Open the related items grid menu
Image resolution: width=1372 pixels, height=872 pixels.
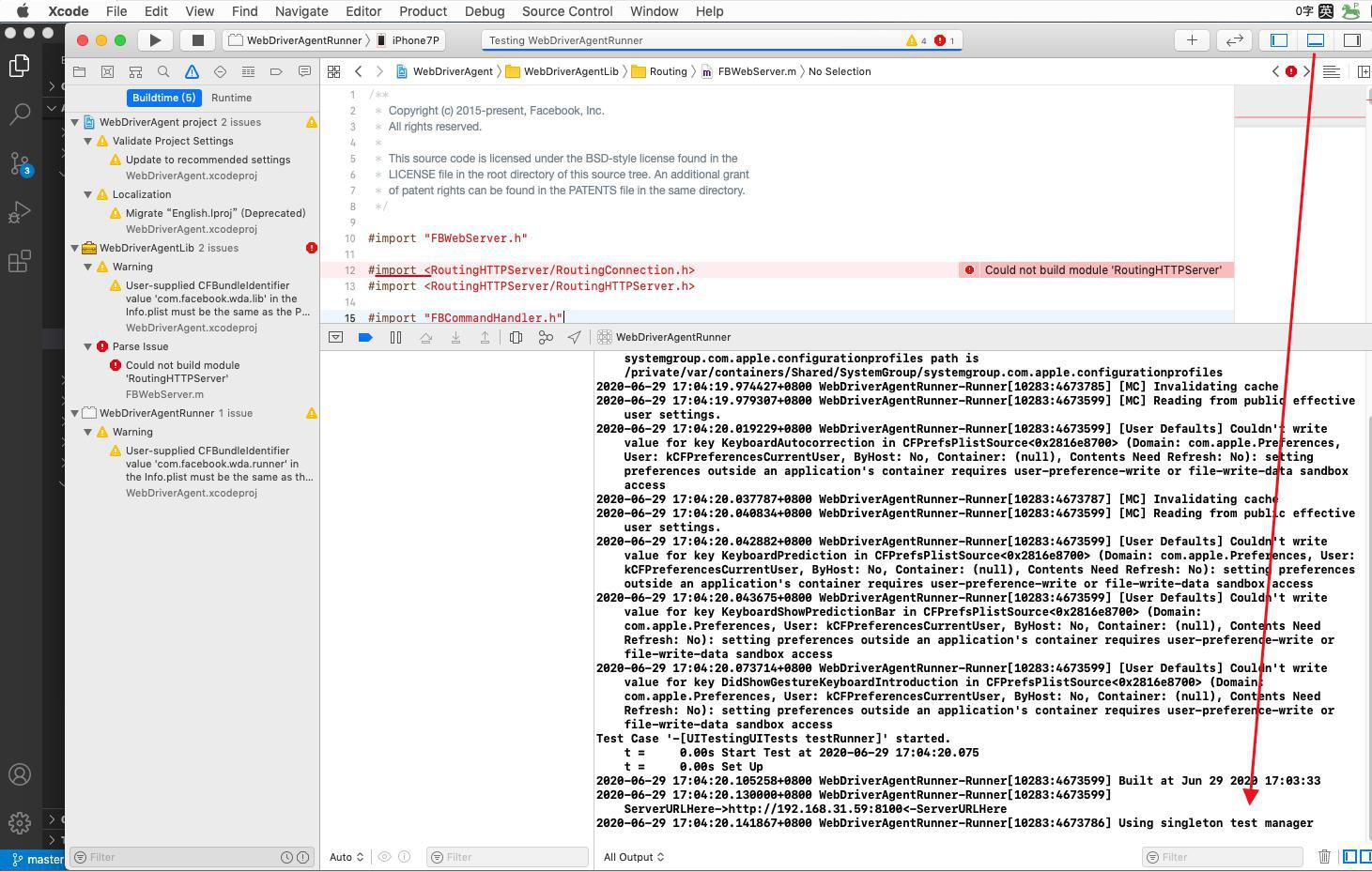(333, 71)
